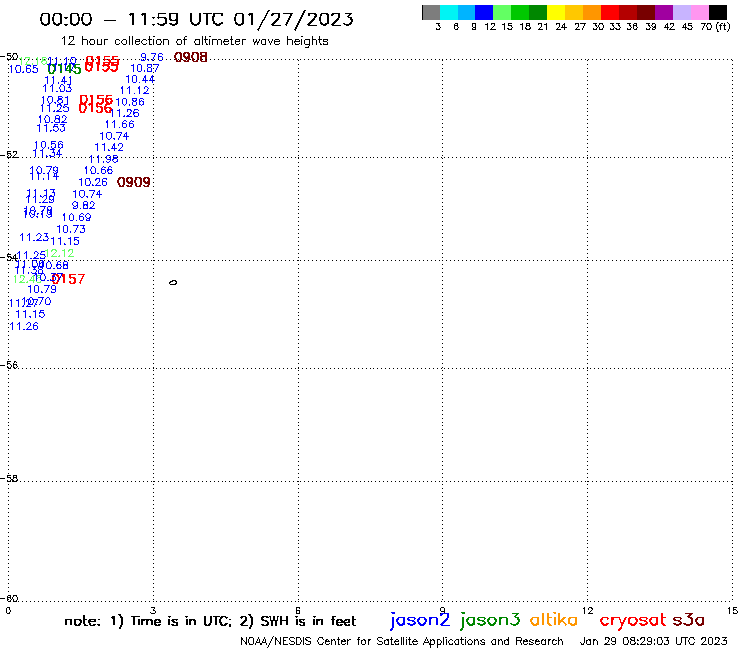Click the longitude axis label 15
This screenshot has width=740, height=650.
click(x=732, y=611)
